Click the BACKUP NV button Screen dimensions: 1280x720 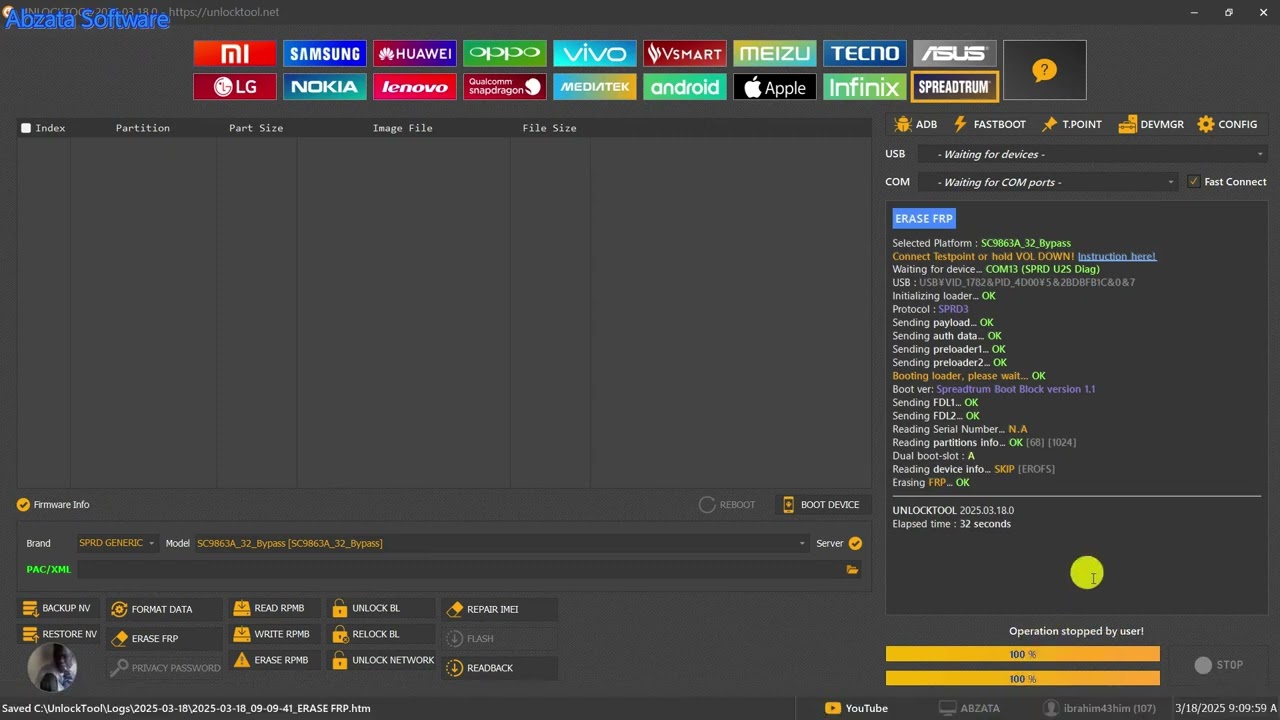(x=58, y=608)
